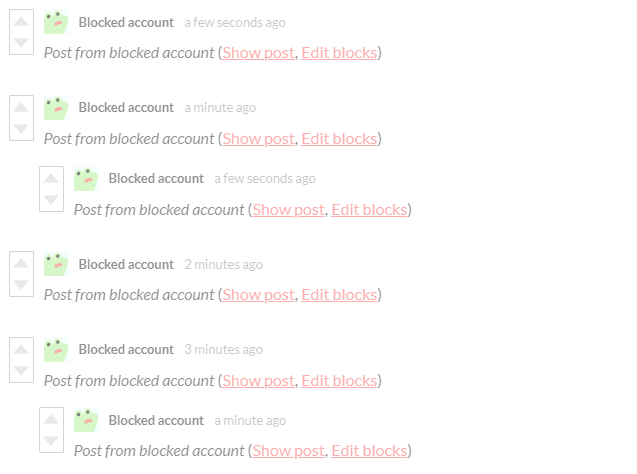
Task: Upvote the top post from a few seconds ago
Action: (21, 21)
